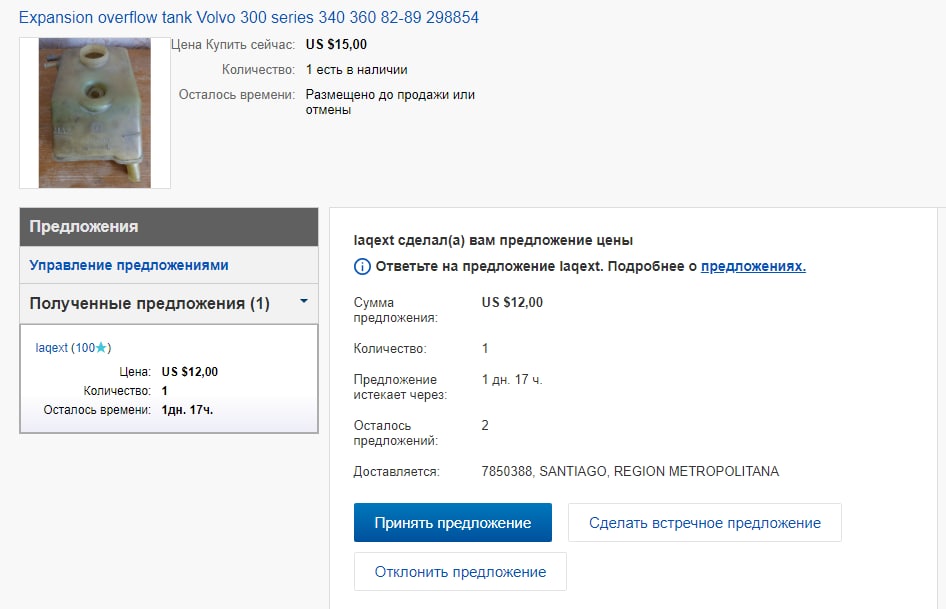The image size is (946, 609).
Task: Open buyer laqext profile link
Action: [x=51, y=348]
